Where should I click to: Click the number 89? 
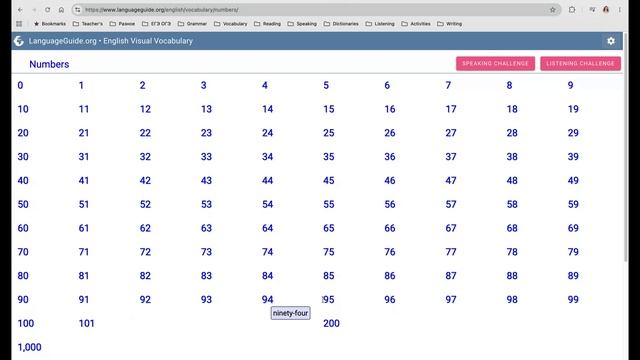573,276
